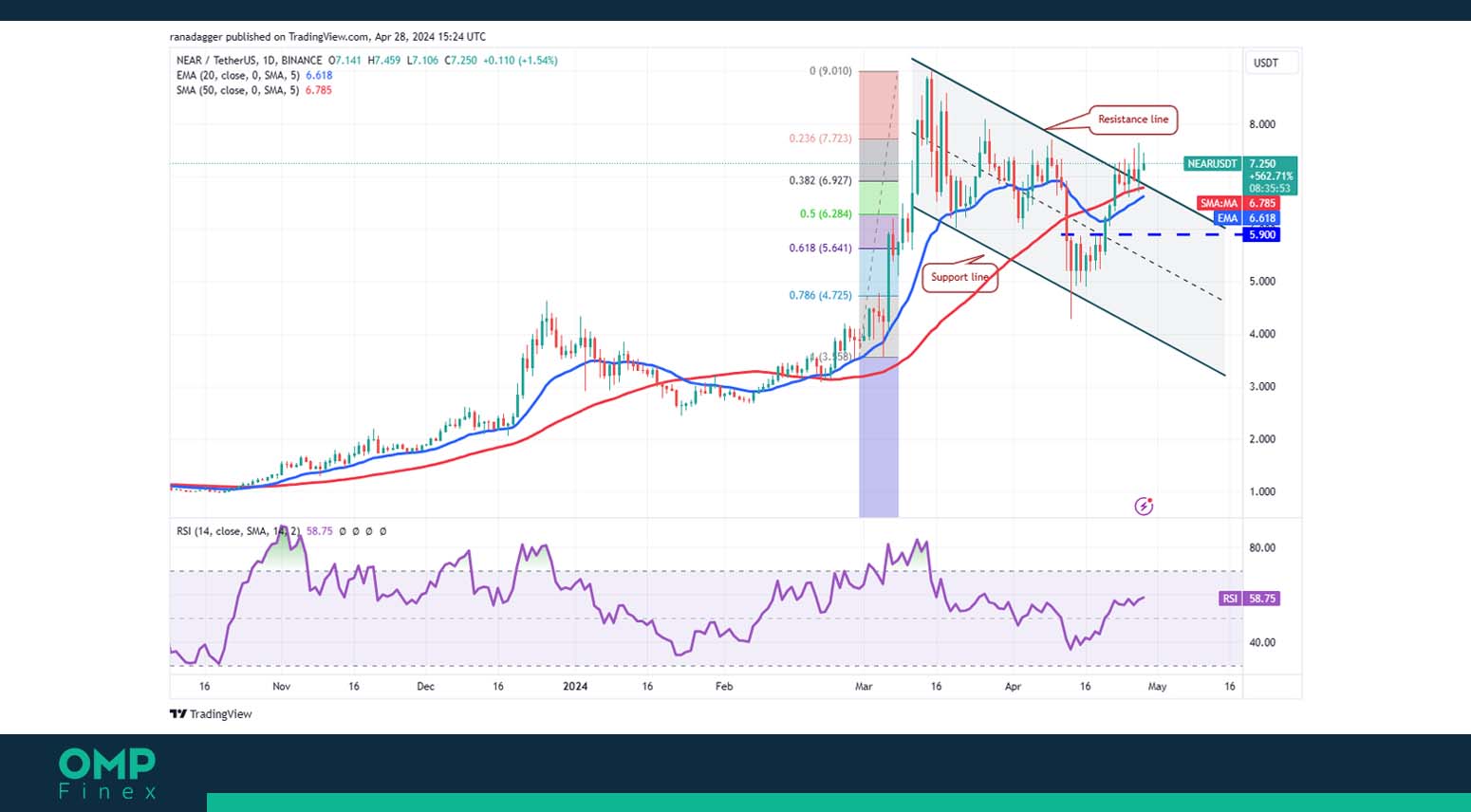The height and width of the screenshot is (812, 1471).
Task: Open the USDT currency selector
Action: coord(1271,63)
